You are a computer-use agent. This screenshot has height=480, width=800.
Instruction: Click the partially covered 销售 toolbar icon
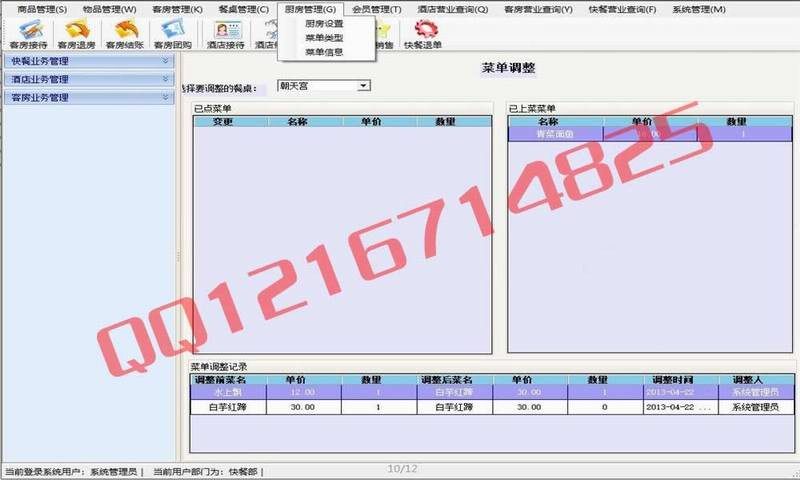pyautogui.click(x=385, y=34)
